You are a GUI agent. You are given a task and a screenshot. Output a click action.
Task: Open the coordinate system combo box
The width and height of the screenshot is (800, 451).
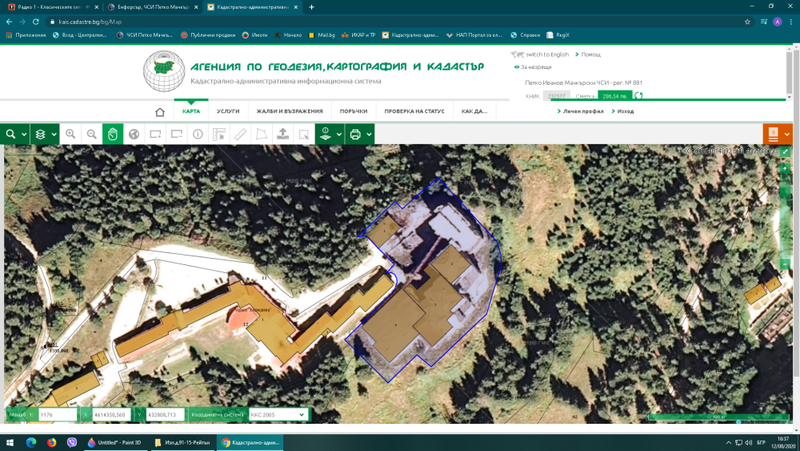(x=277, y=414)
